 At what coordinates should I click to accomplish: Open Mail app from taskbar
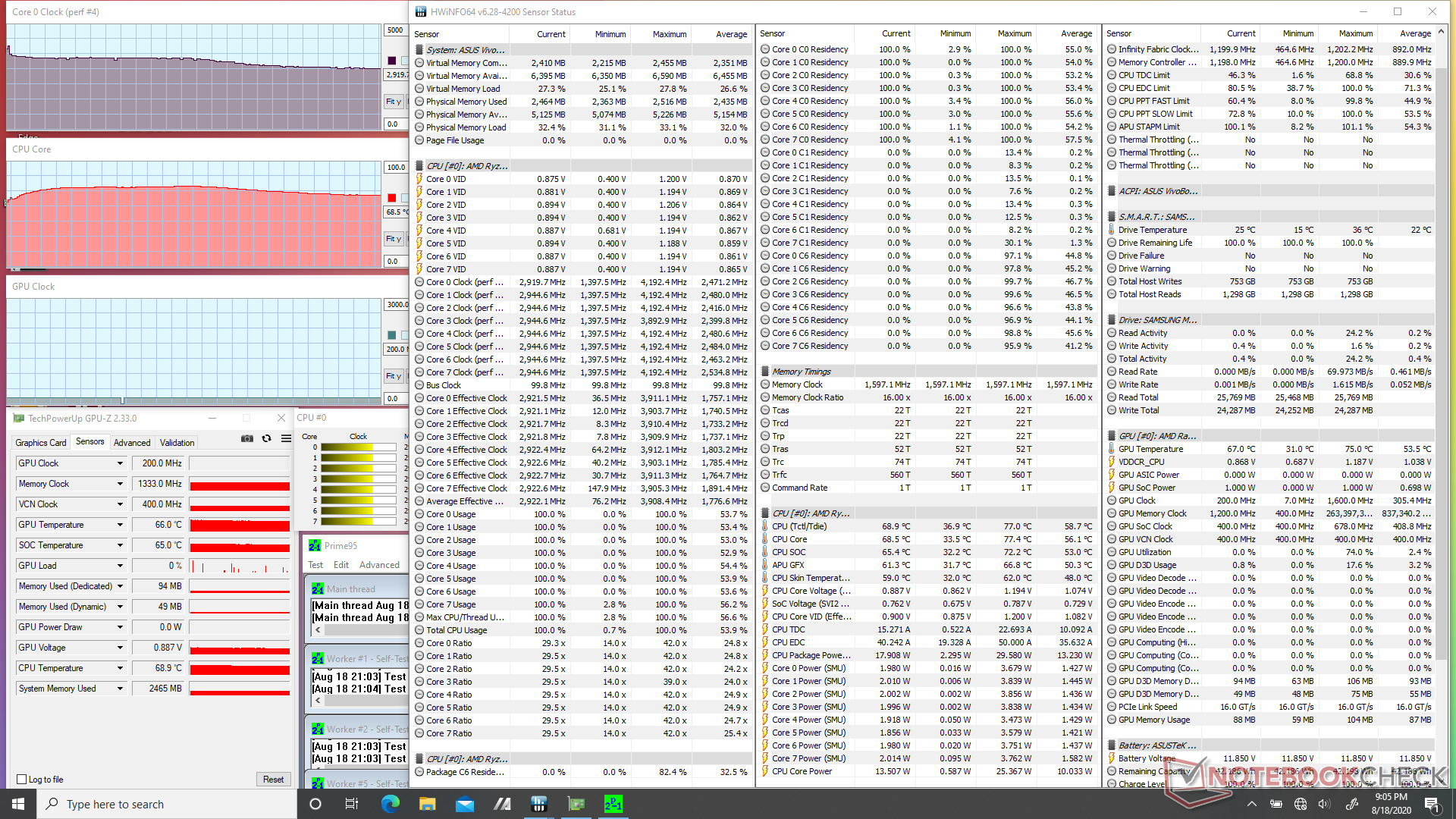click(464, 804)
